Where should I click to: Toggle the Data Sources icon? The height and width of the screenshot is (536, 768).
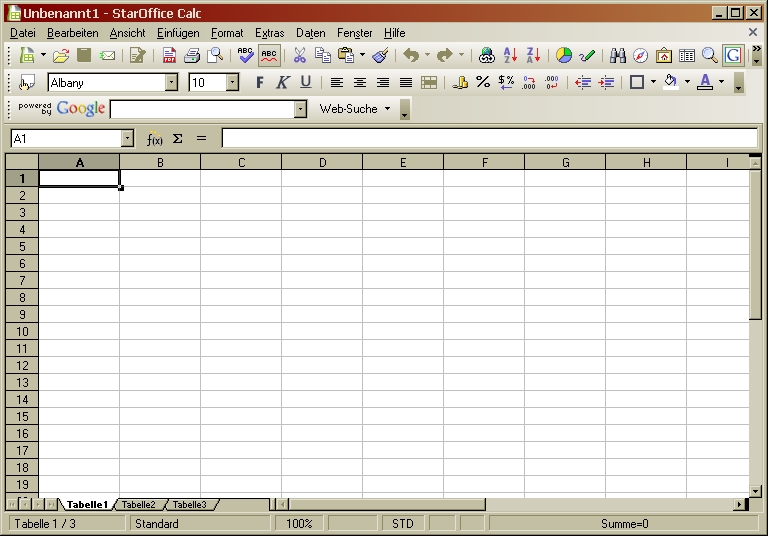click(x=687, y=55)
